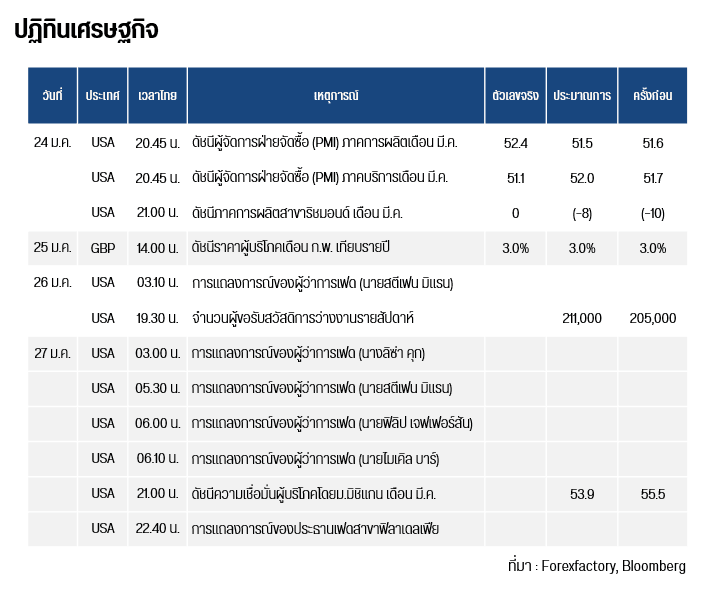Select the วันที่ column header
The height and width of the screenshot is (591, 705).
53,96
